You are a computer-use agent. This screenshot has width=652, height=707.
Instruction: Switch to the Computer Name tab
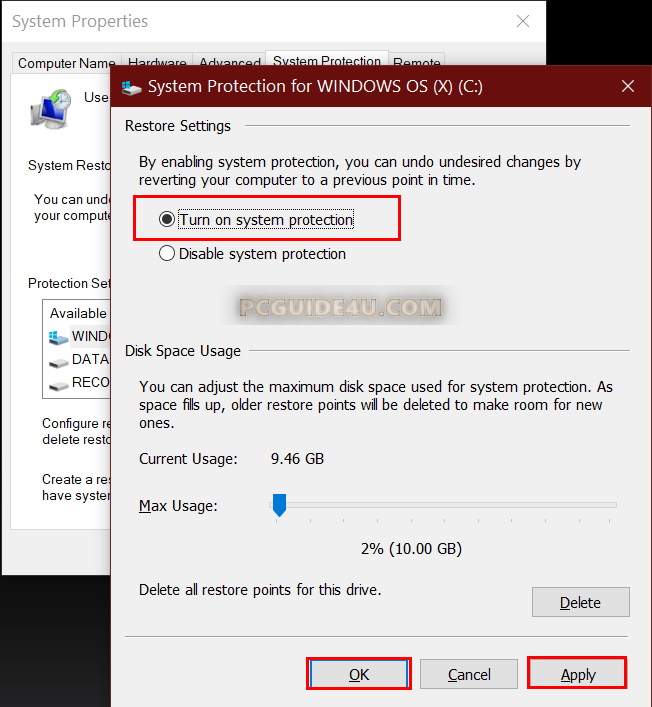coord(67,63)
